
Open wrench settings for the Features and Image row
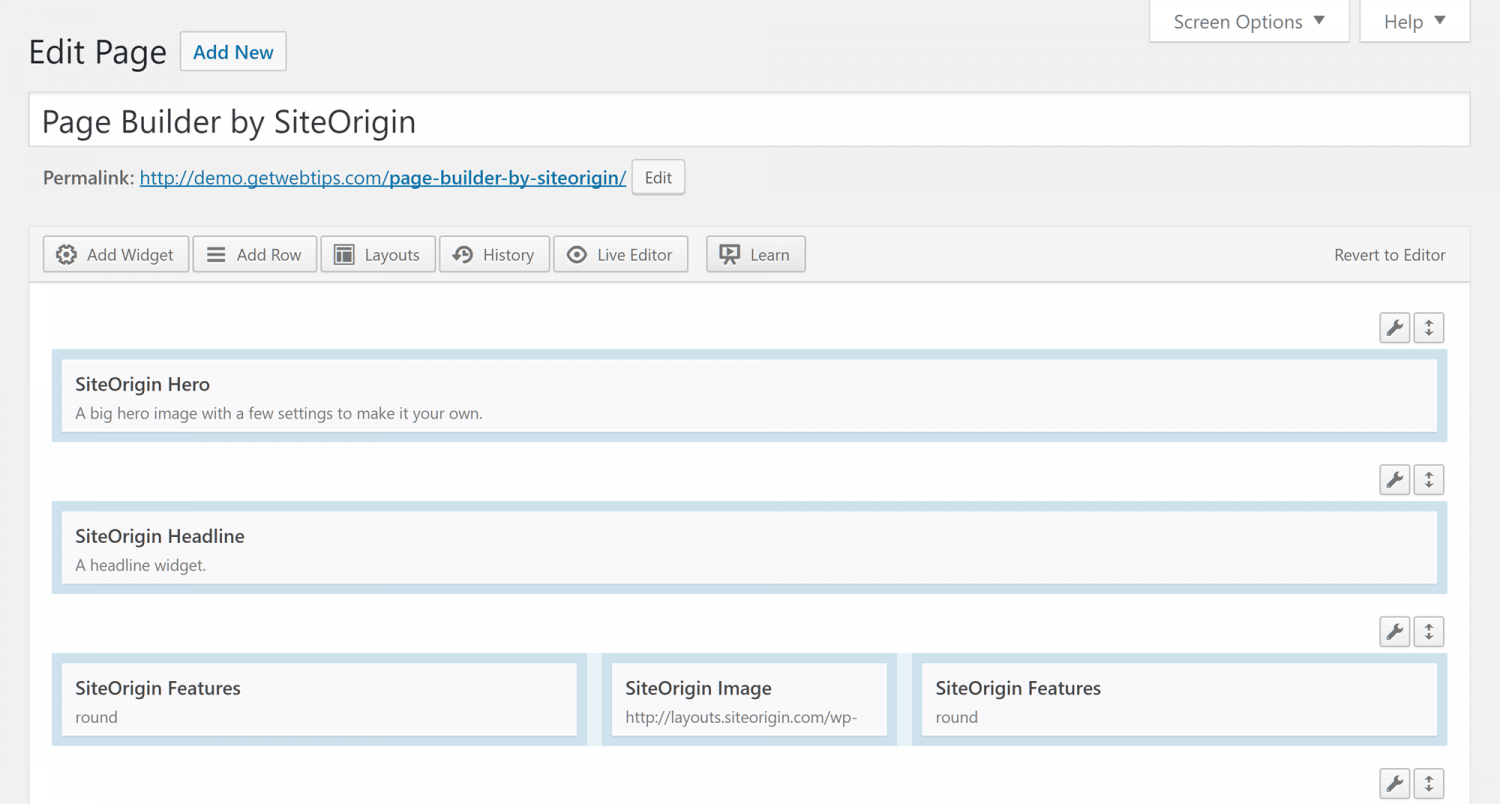[1394, 632]
